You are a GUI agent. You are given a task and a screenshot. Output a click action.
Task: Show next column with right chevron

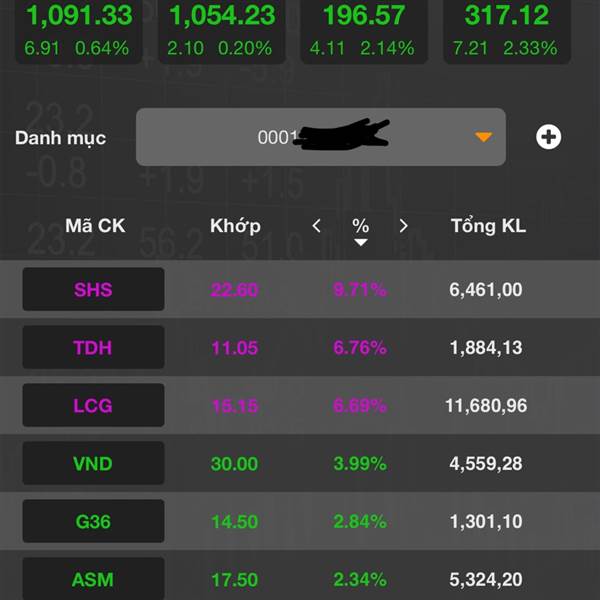pyautogui.click(x=403, y=226)
